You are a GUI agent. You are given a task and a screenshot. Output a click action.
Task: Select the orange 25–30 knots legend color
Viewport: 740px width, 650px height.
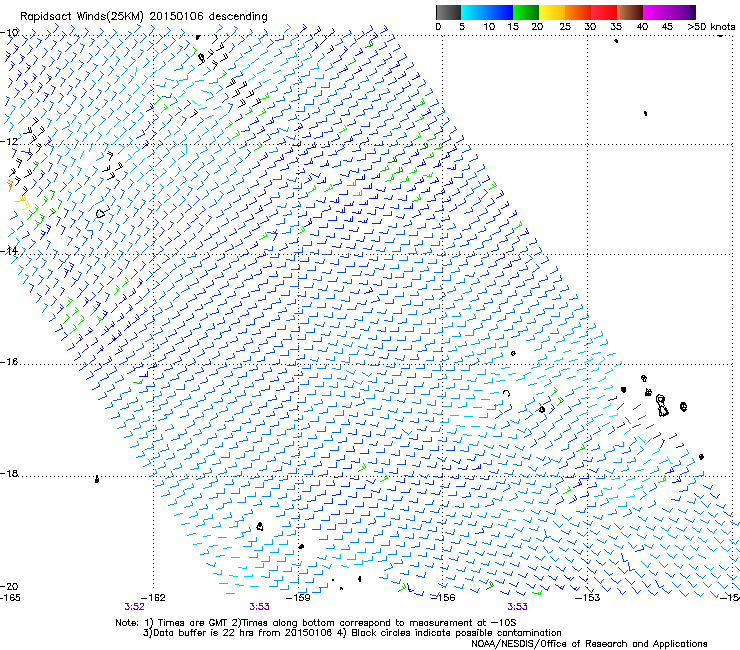(578, 12)
